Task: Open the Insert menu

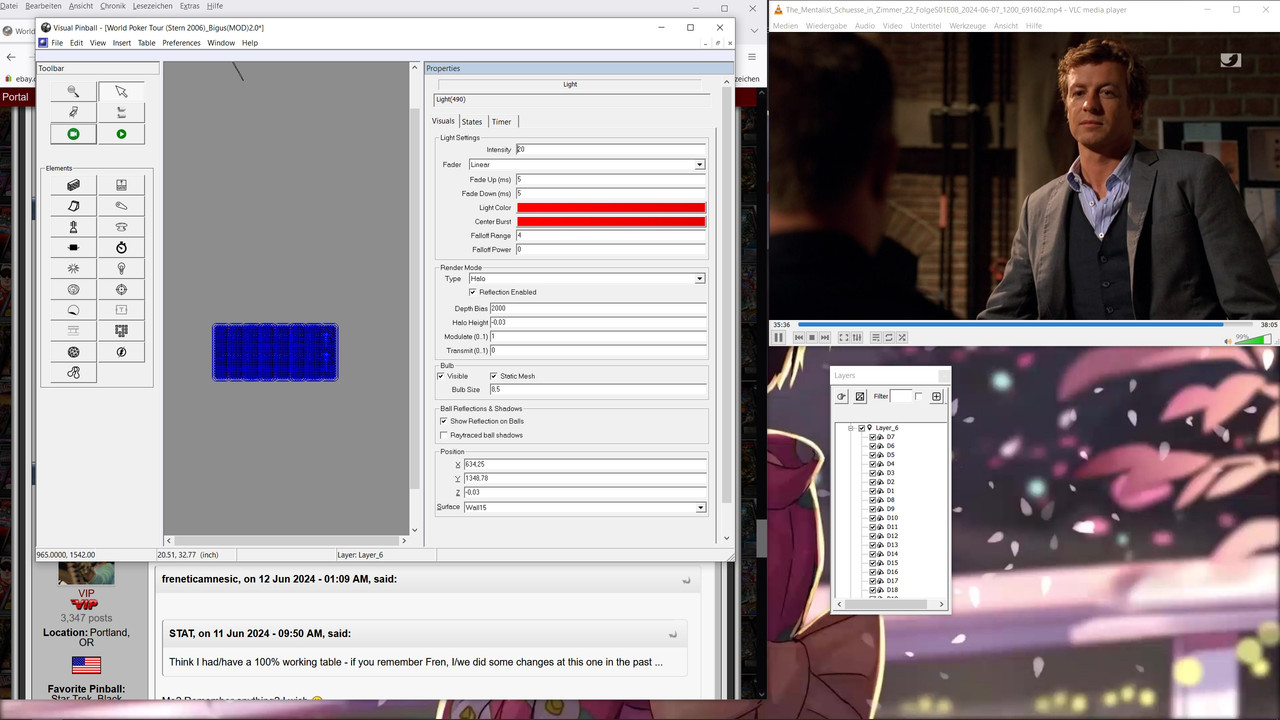Action: [122, 43]
